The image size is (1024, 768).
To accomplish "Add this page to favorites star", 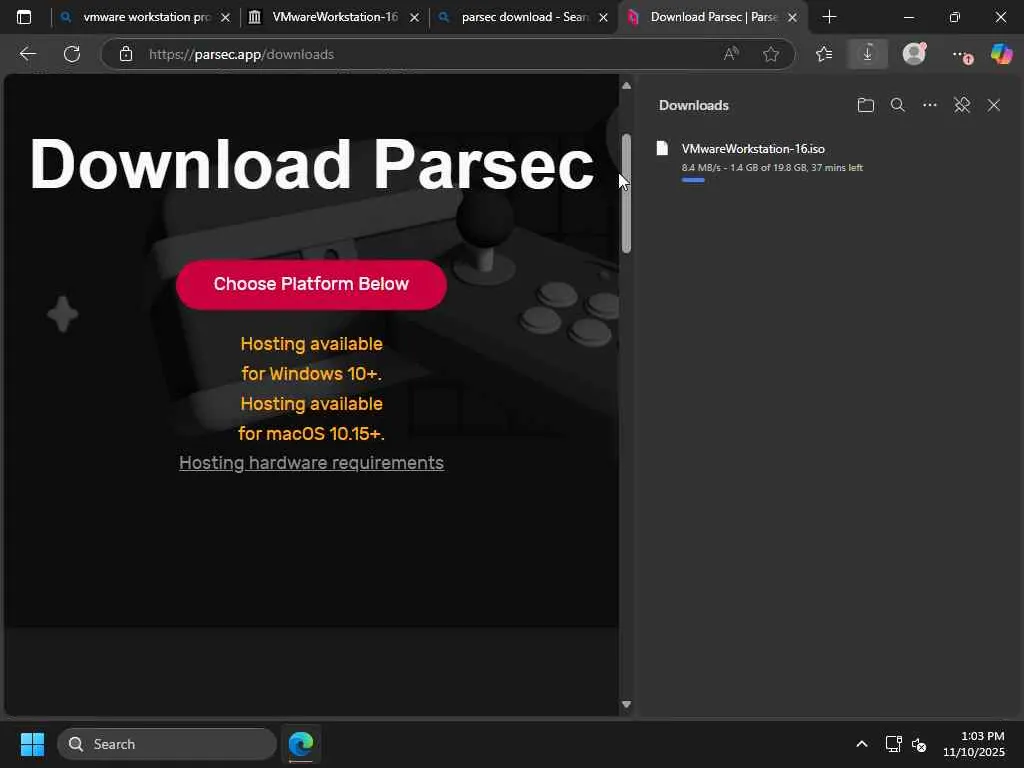I will (x=771, y=54).
